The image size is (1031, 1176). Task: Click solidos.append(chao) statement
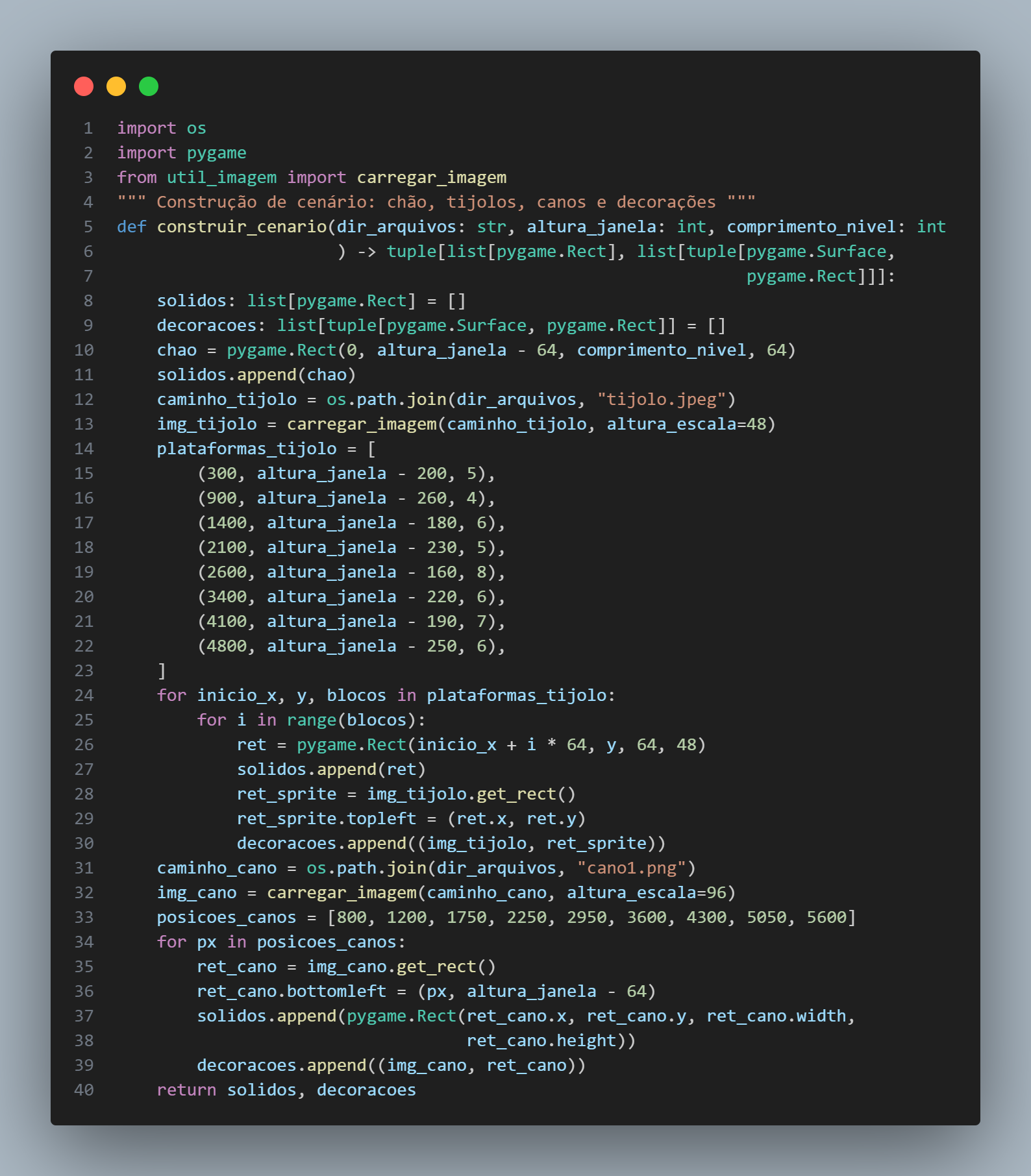256,374
